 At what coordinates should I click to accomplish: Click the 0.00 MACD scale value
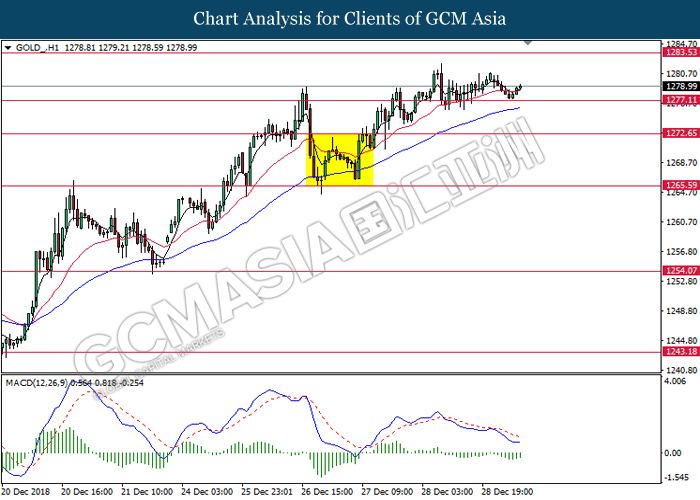[673, 453]
